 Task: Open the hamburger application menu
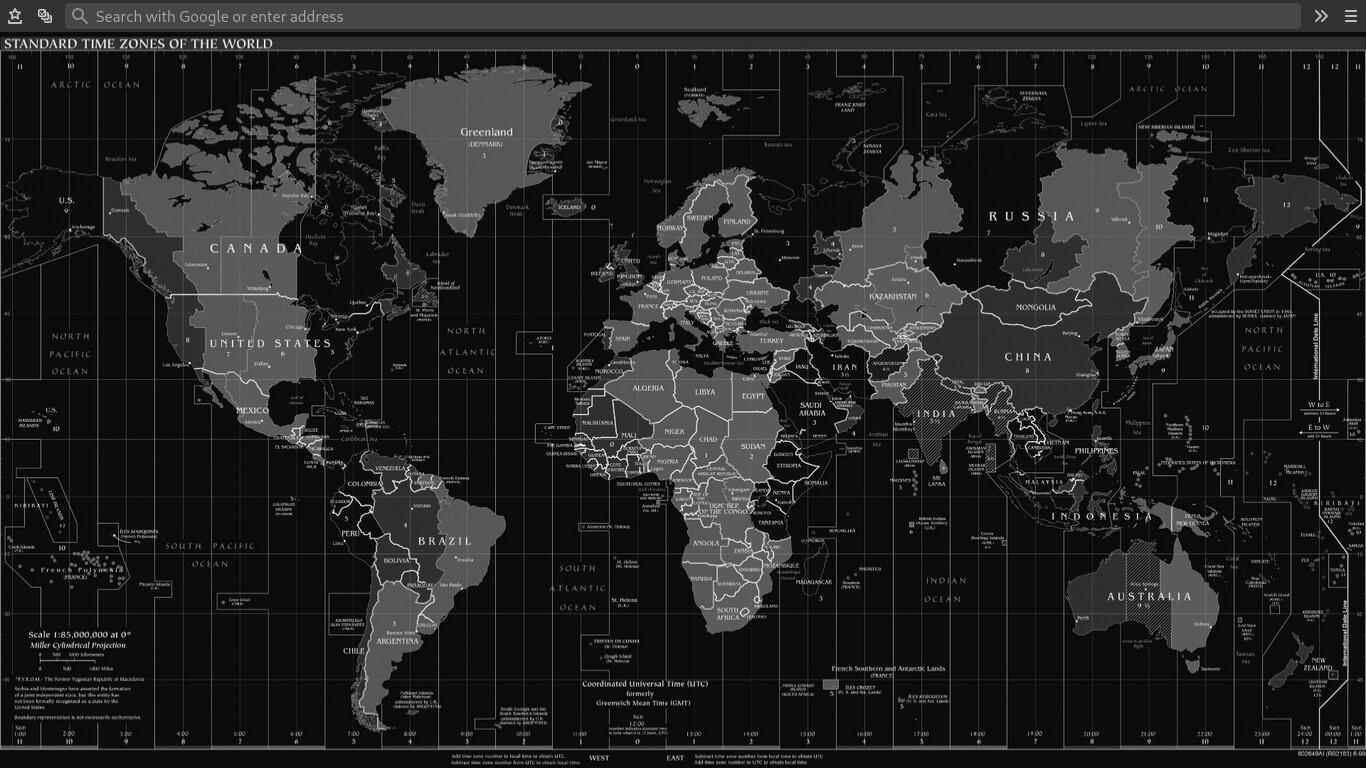click(1350, 16)
